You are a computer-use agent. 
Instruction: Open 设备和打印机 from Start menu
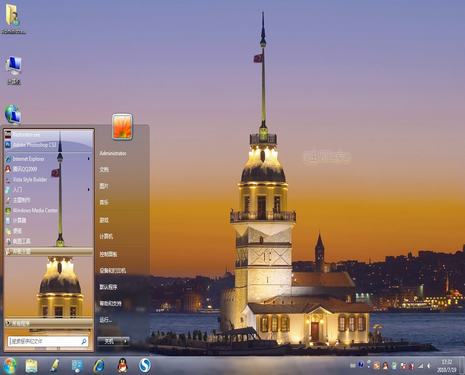click(113, 270)
